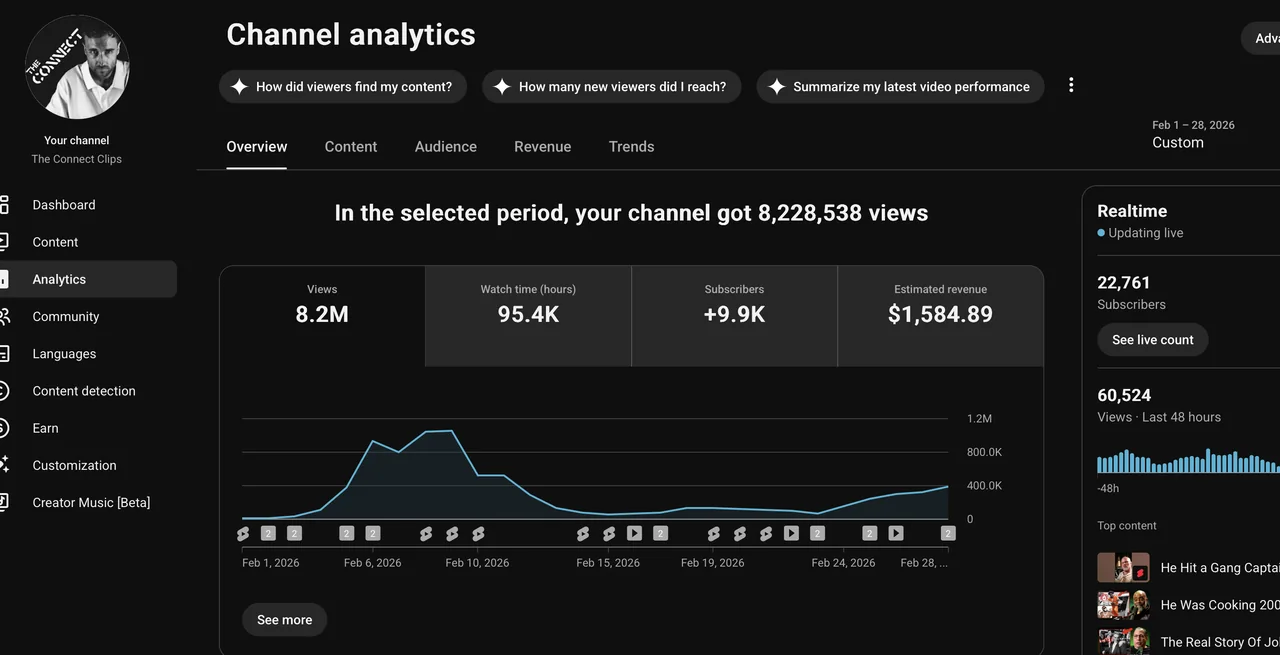Click 'He Hit a Gang Capta...' video thumbnail
1280x655 pixels.
[x=1123, y=568]
